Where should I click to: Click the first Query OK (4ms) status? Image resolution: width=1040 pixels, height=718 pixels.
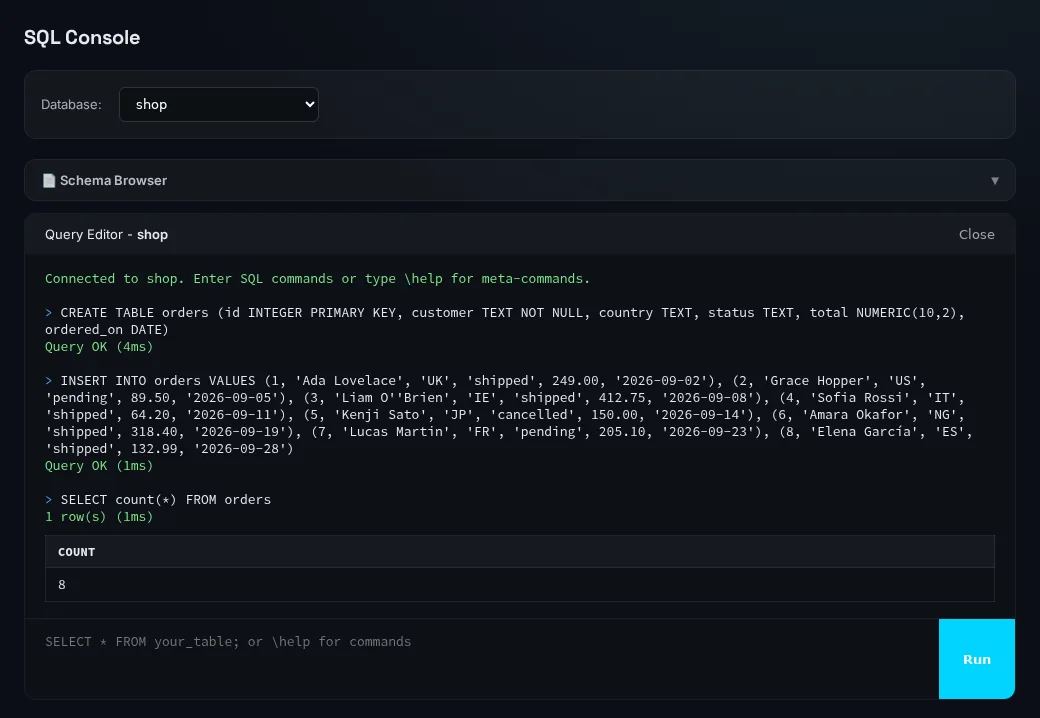click(x=99, y=346)
